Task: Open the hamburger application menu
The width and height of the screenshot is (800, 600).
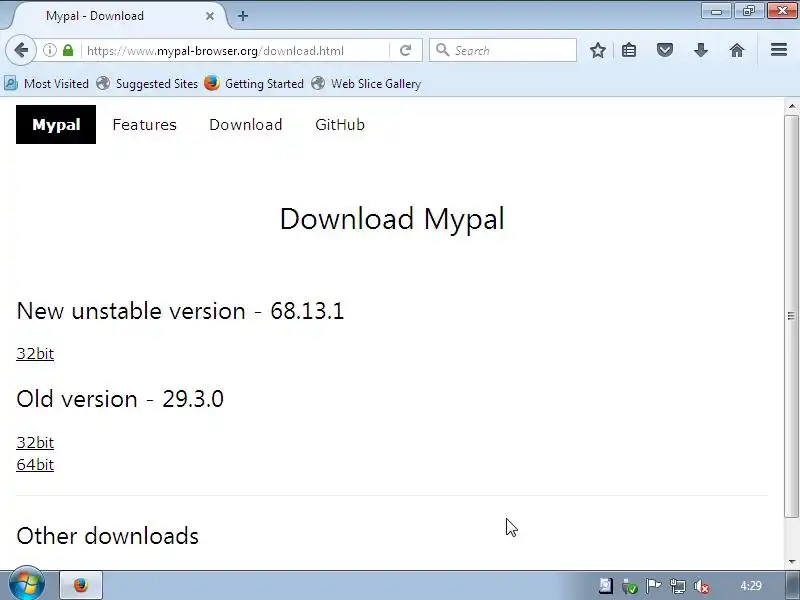Action: [x=779, y=50]
